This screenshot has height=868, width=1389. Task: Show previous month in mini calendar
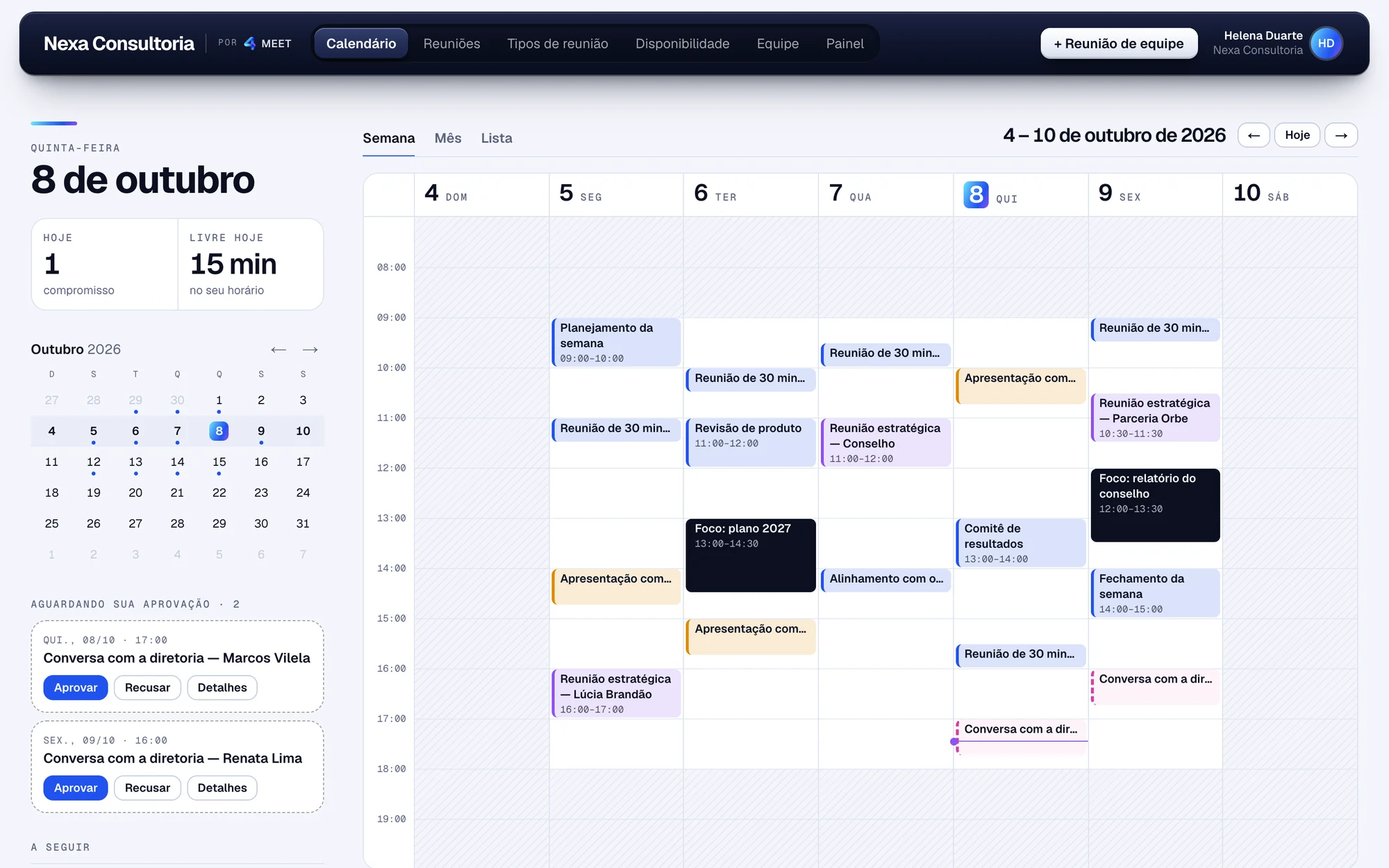point(278,349)
